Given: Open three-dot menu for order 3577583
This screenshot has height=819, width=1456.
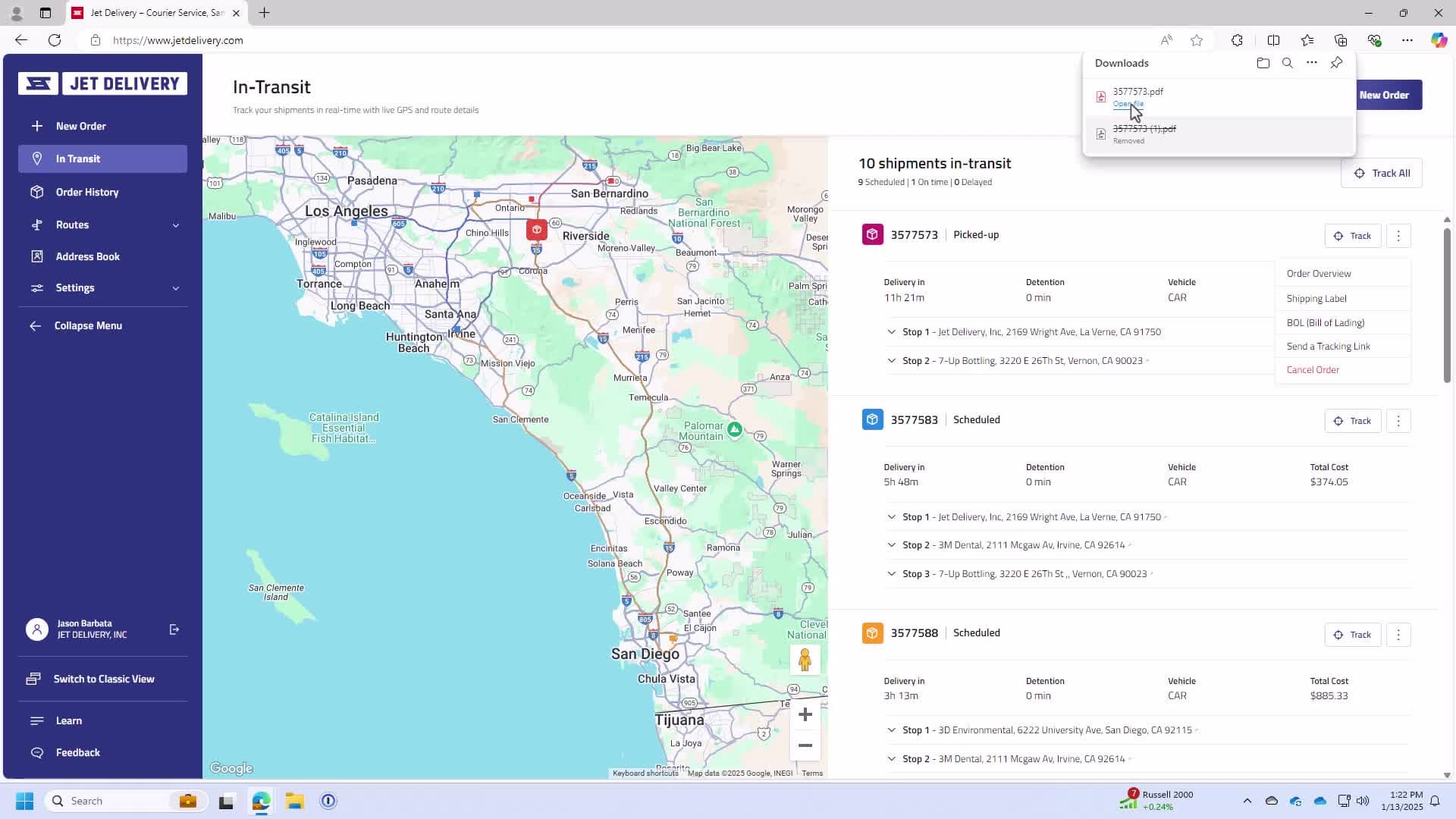Looking at the screenshot, I should coord(1398,421).
